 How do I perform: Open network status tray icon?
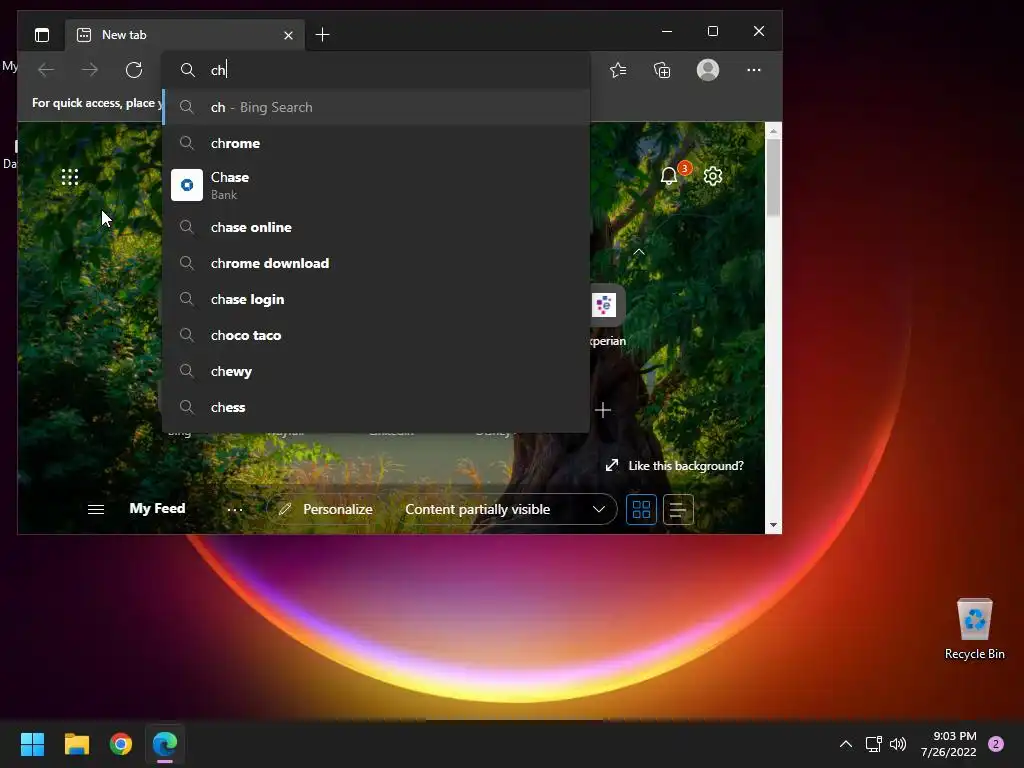pyautogui.click(x=873, y=744)
